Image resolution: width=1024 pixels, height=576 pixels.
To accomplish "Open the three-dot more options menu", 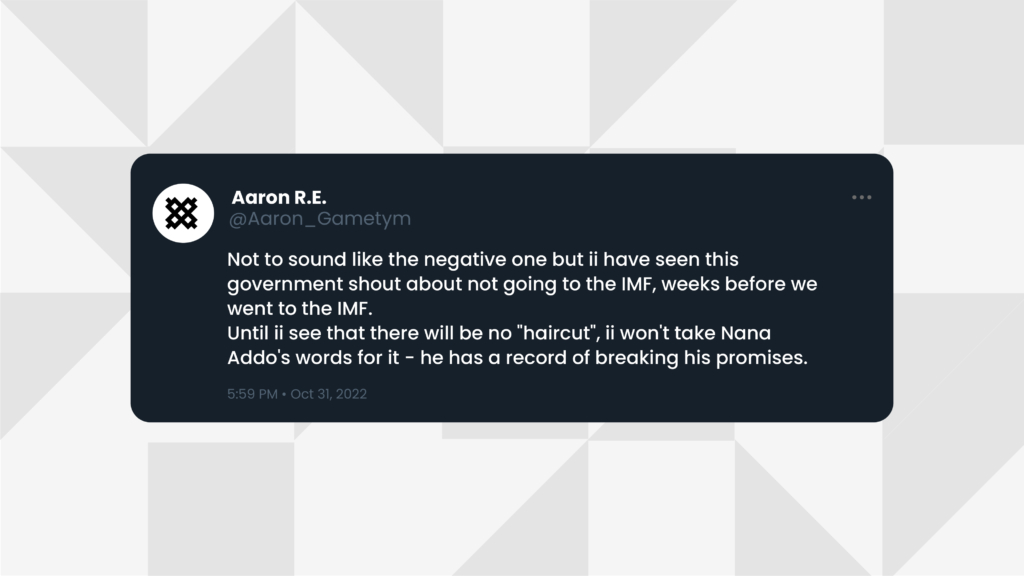I will click(861, 197).
